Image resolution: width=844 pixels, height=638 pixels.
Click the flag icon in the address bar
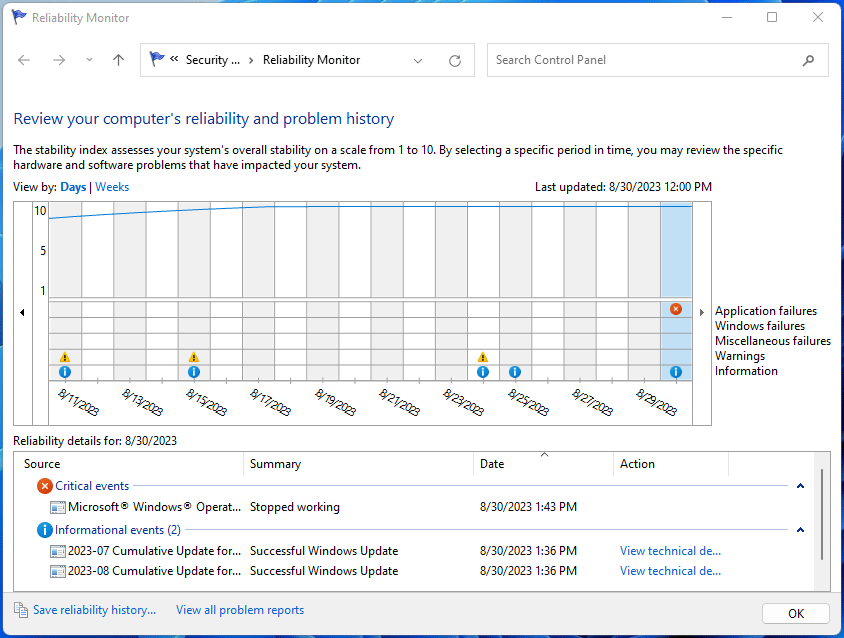157,59
